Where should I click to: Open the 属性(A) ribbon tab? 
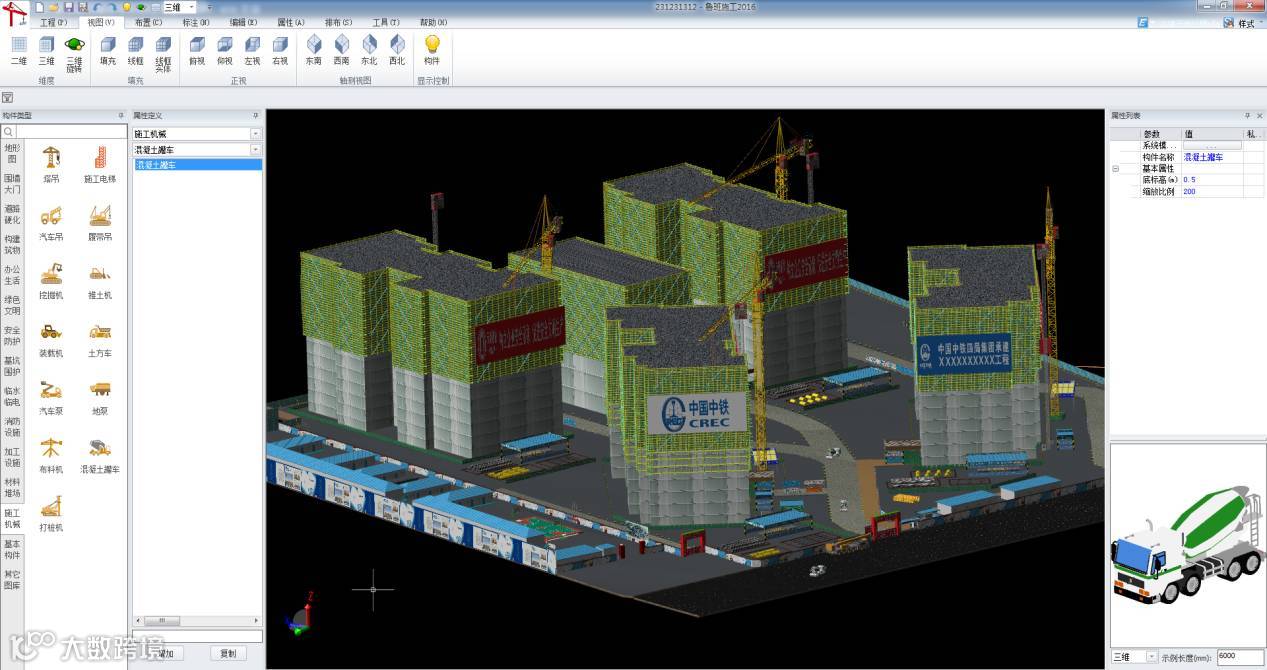(x=291, y=22)
